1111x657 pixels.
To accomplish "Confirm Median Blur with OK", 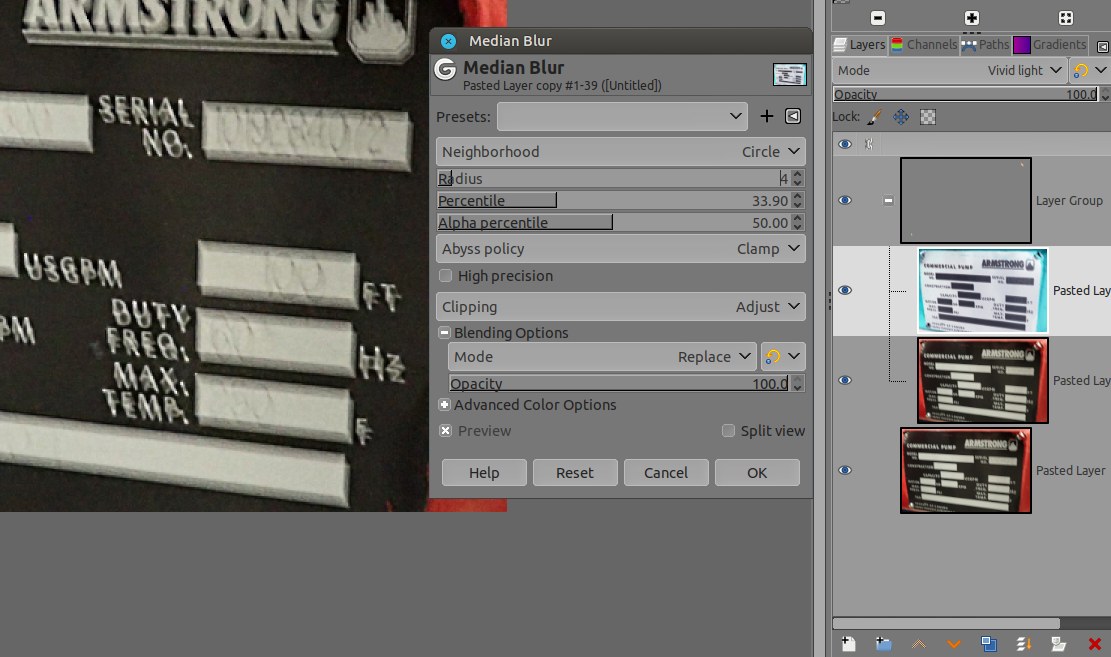I will pyautogui.click(x=757, y=473).
